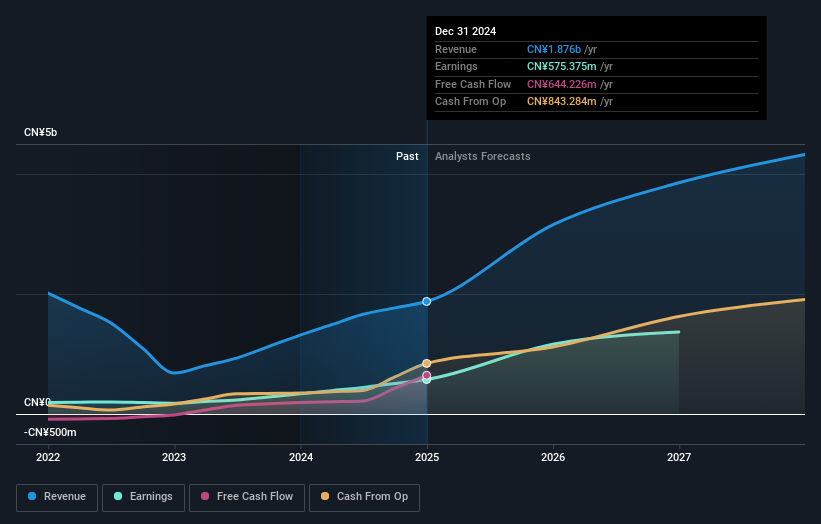This screenshot has width=821, height=524.
Task: Click the 2027 x-axis label
Action: pos(679,457)
